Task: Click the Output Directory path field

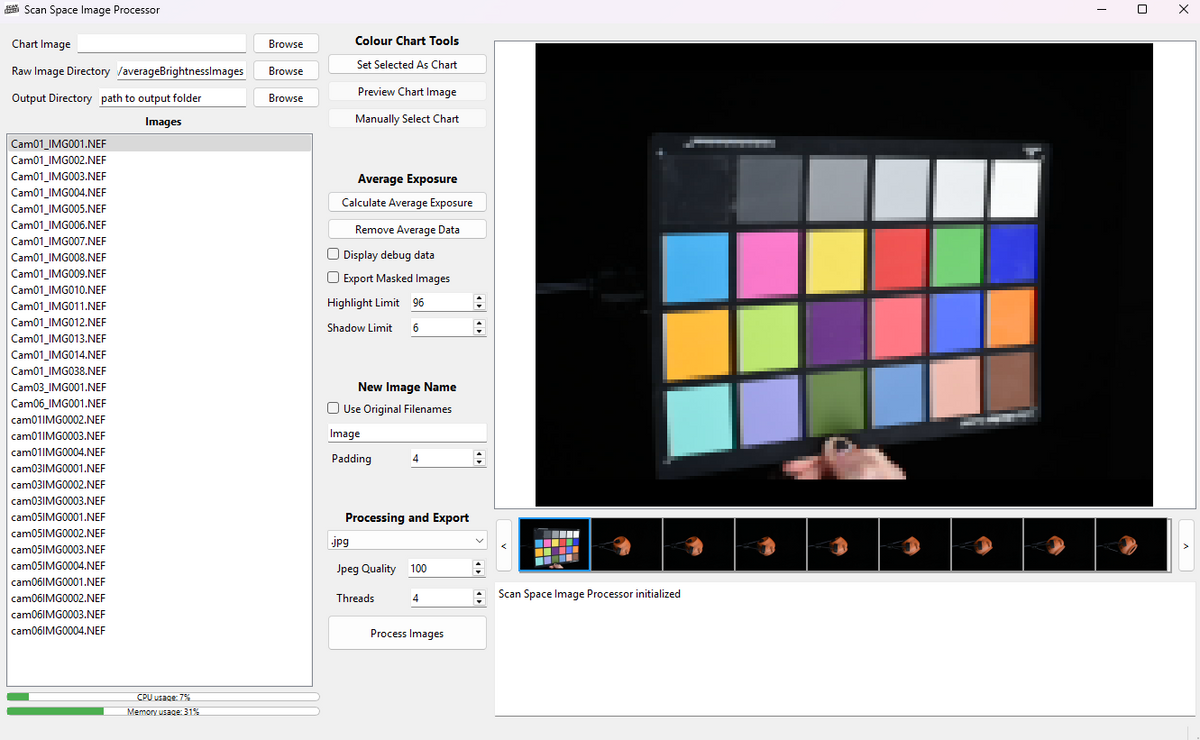Action: 172,98
